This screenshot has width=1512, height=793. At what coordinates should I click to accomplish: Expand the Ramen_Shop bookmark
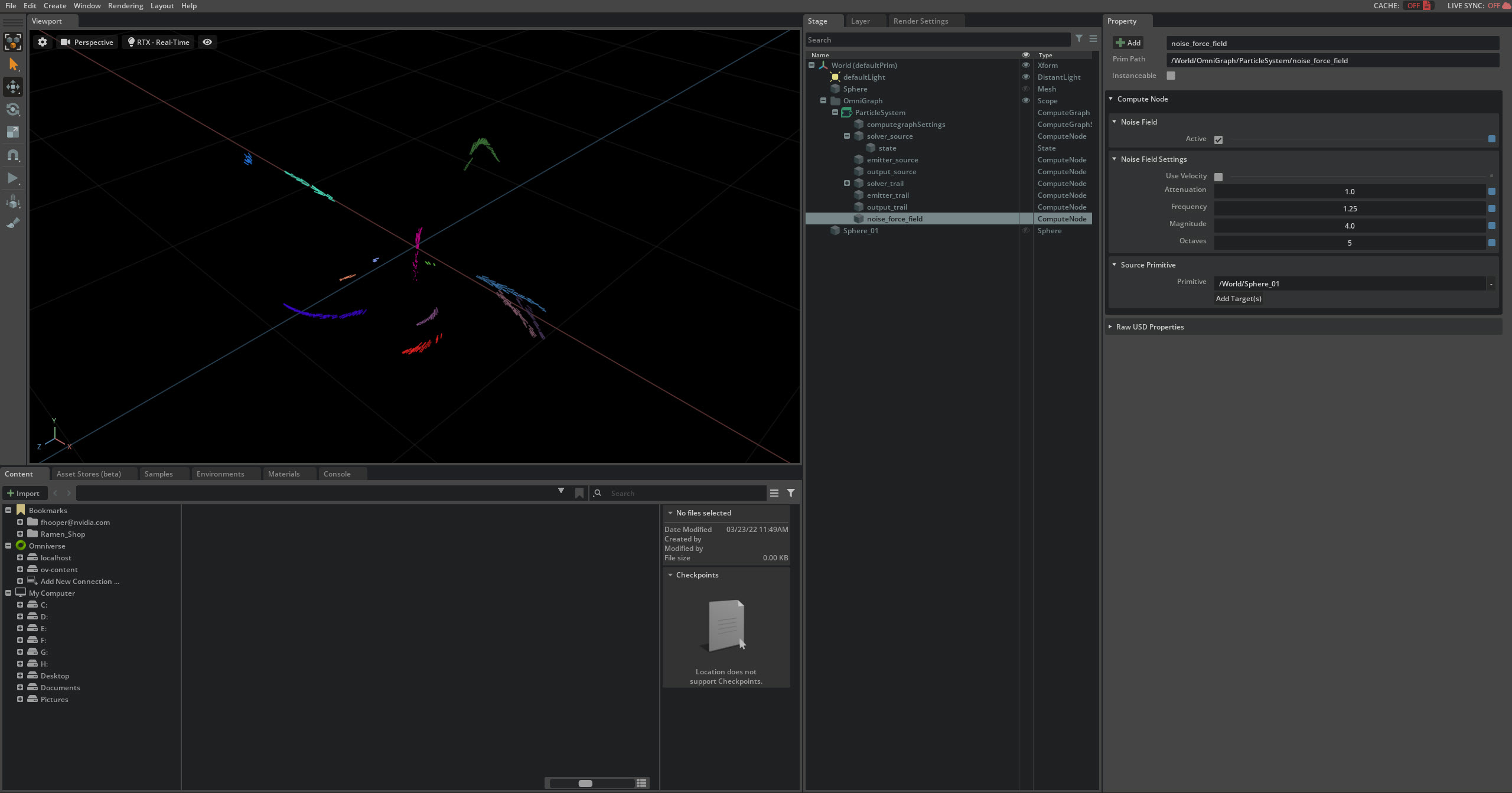20,534
